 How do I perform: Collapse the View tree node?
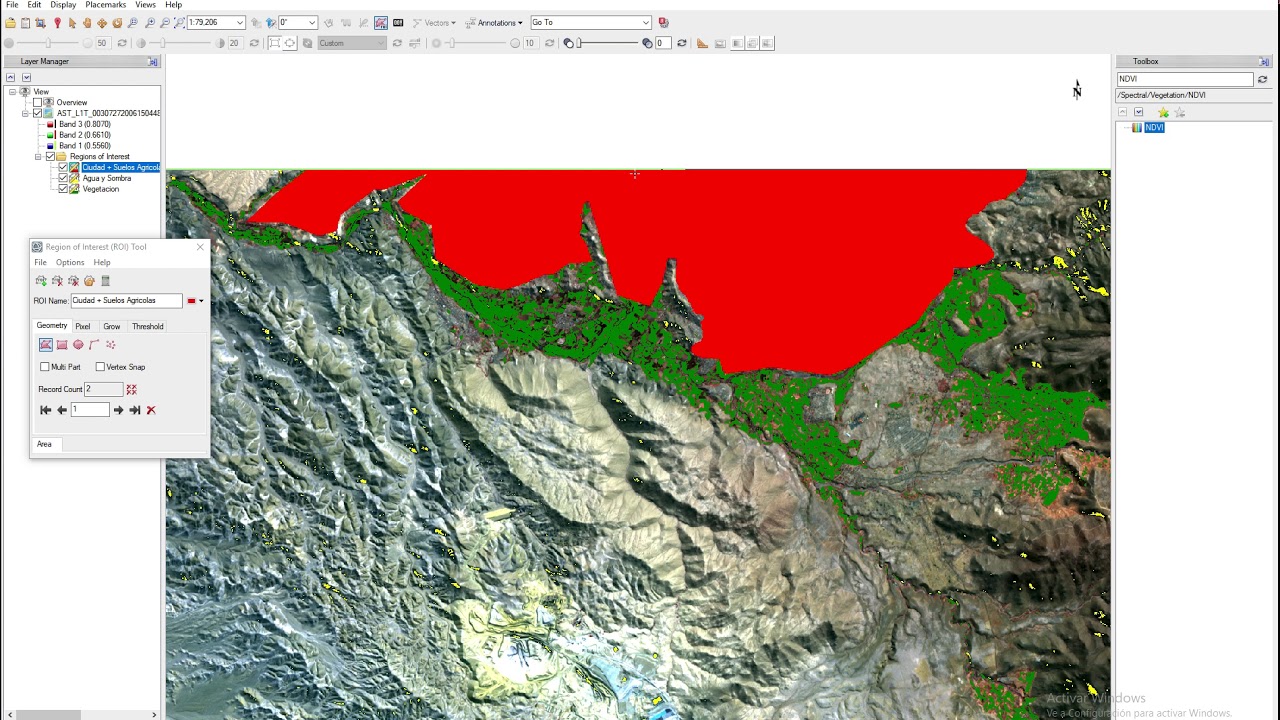[13, 91]
